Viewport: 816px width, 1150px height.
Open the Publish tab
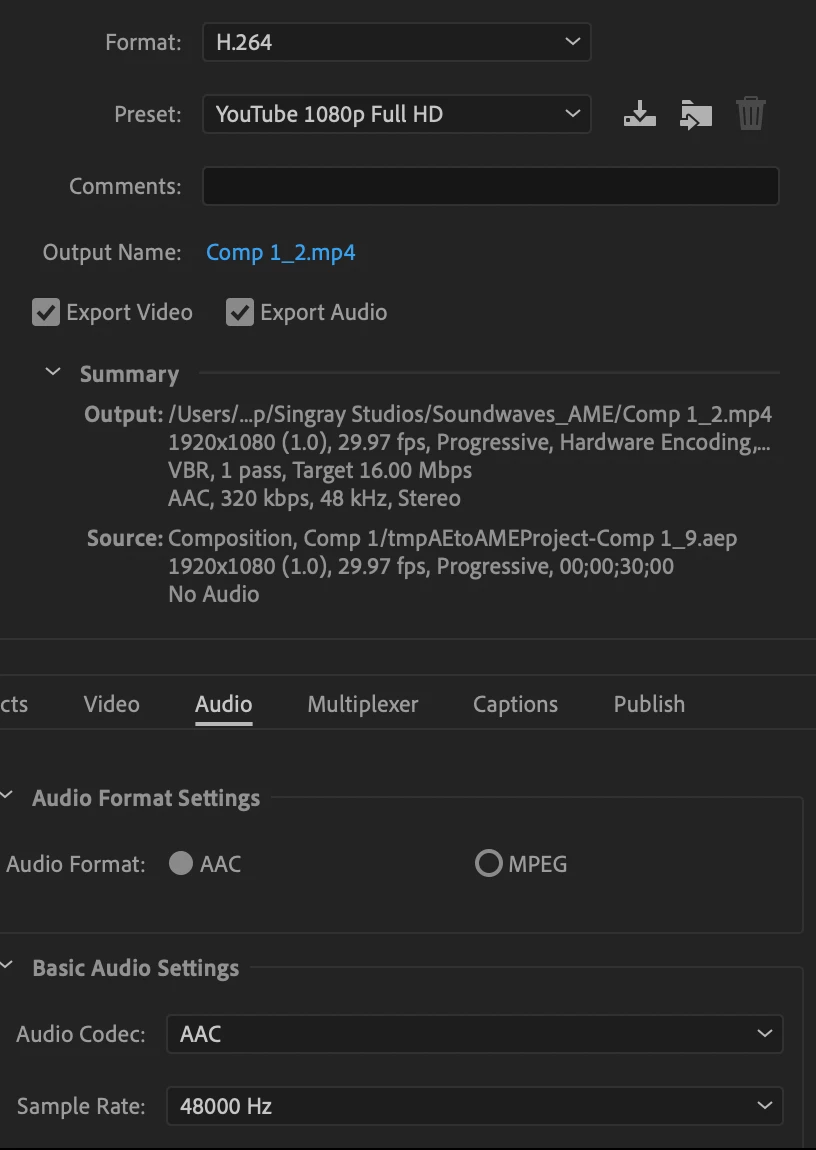pyautogui.click(x=650, y=704)
